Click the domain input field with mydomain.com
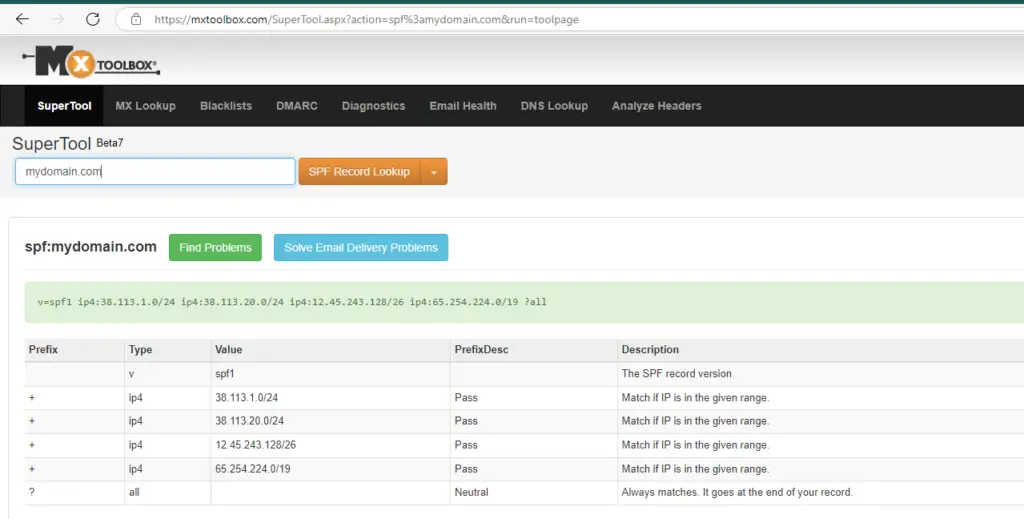The height and width of the screenshot is (519, 1024). (x=155, y=172)
